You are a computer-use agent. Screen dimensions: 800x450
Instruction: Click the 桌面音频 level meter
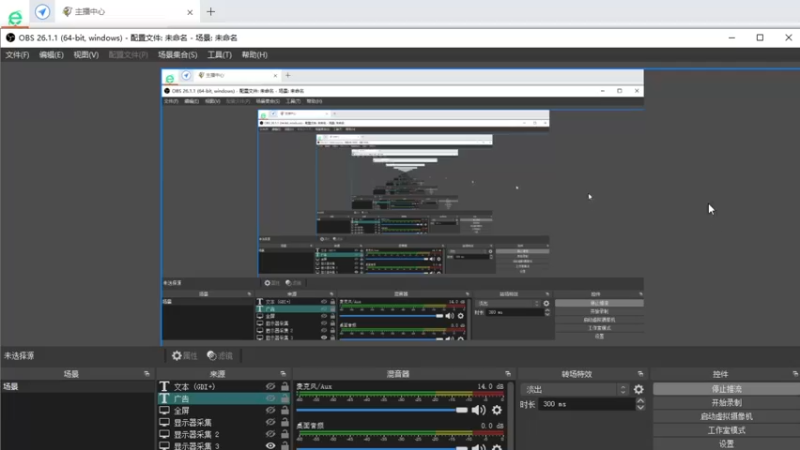[400, 433]
